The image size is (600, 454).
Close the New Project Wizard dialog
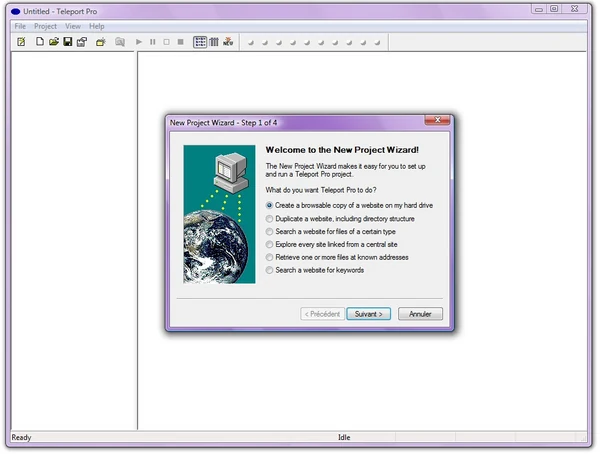coord(437,120)
